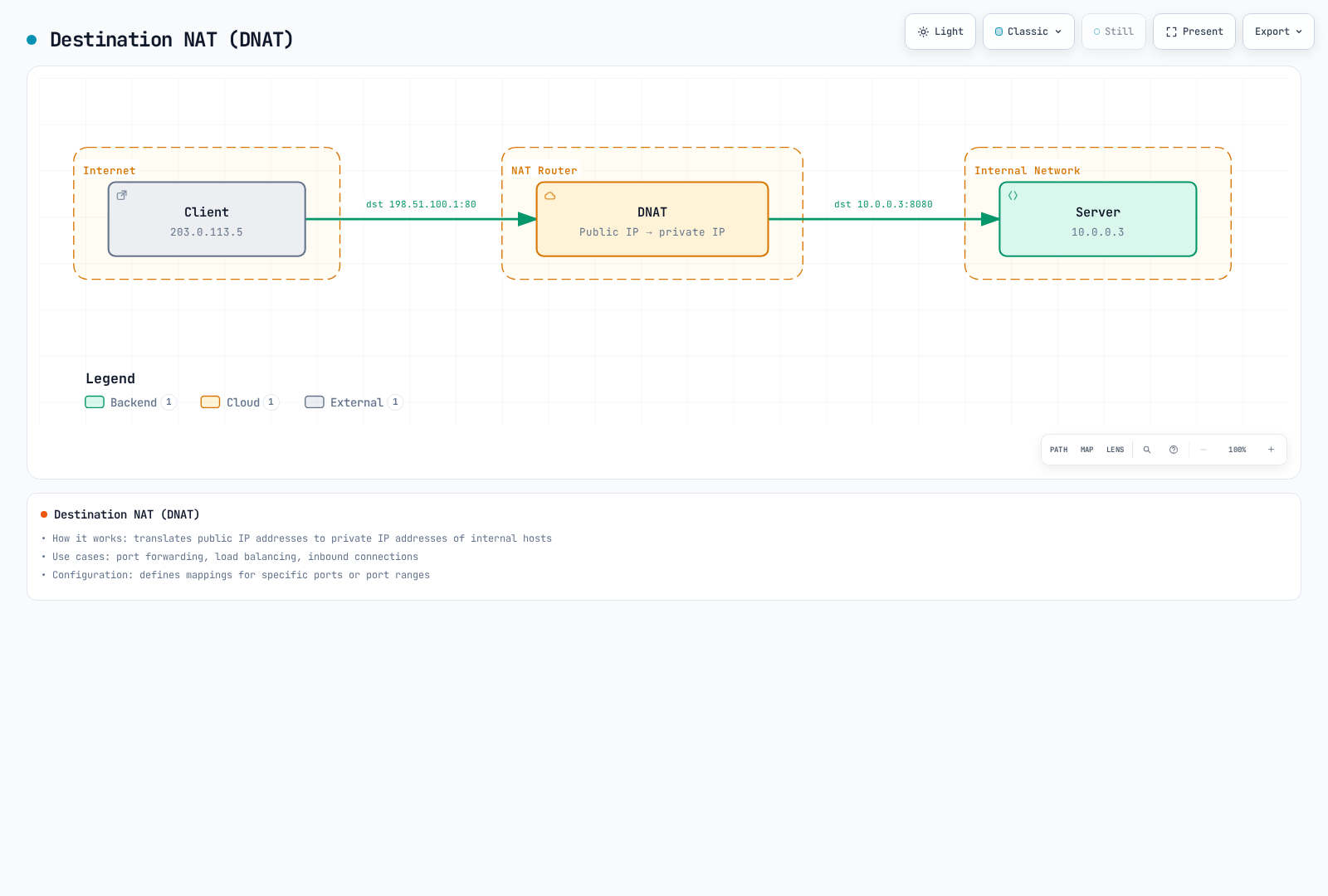Click the cloud icon on DNAT node
The height and width of the screenshot is (896, 1328).
tap(550, 196)
